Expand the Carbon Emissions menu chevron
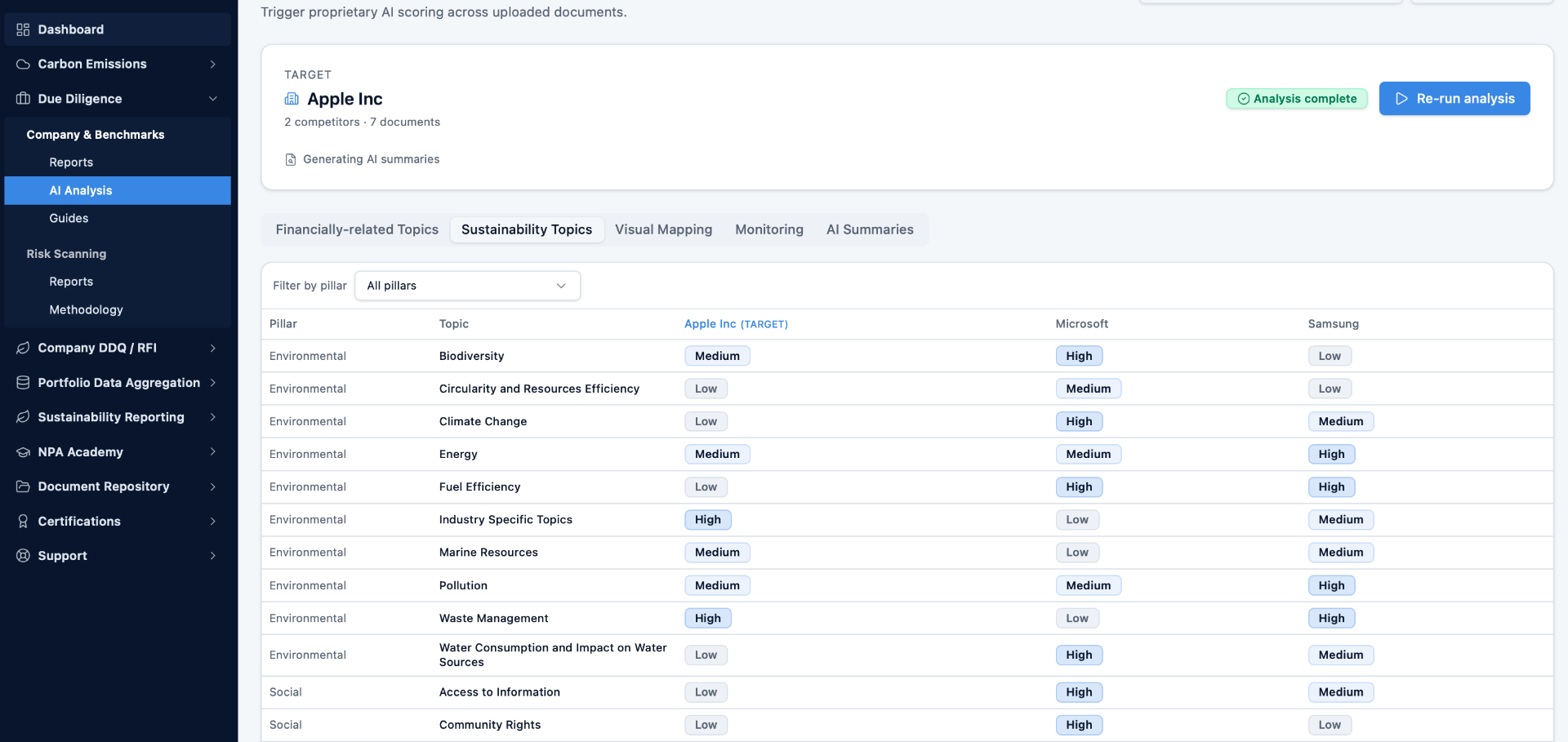Viewport: 1568px width, 742px height. pos(213,64)
